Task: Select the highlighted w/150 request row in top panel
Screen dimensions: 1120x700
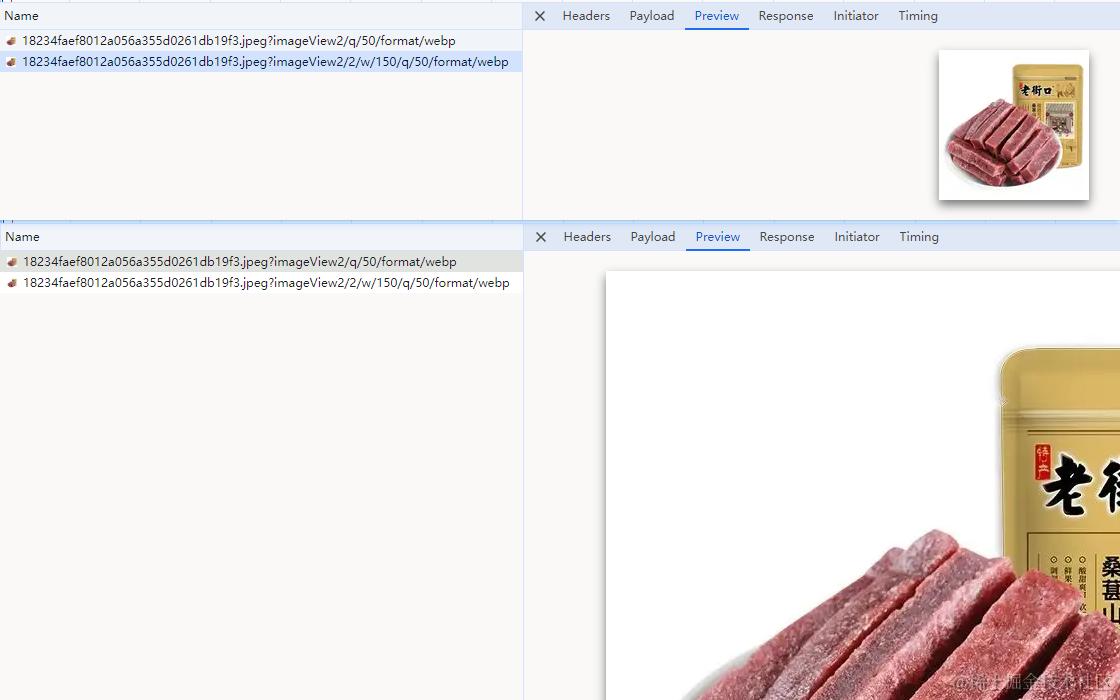Action: (x=260, y=62)
